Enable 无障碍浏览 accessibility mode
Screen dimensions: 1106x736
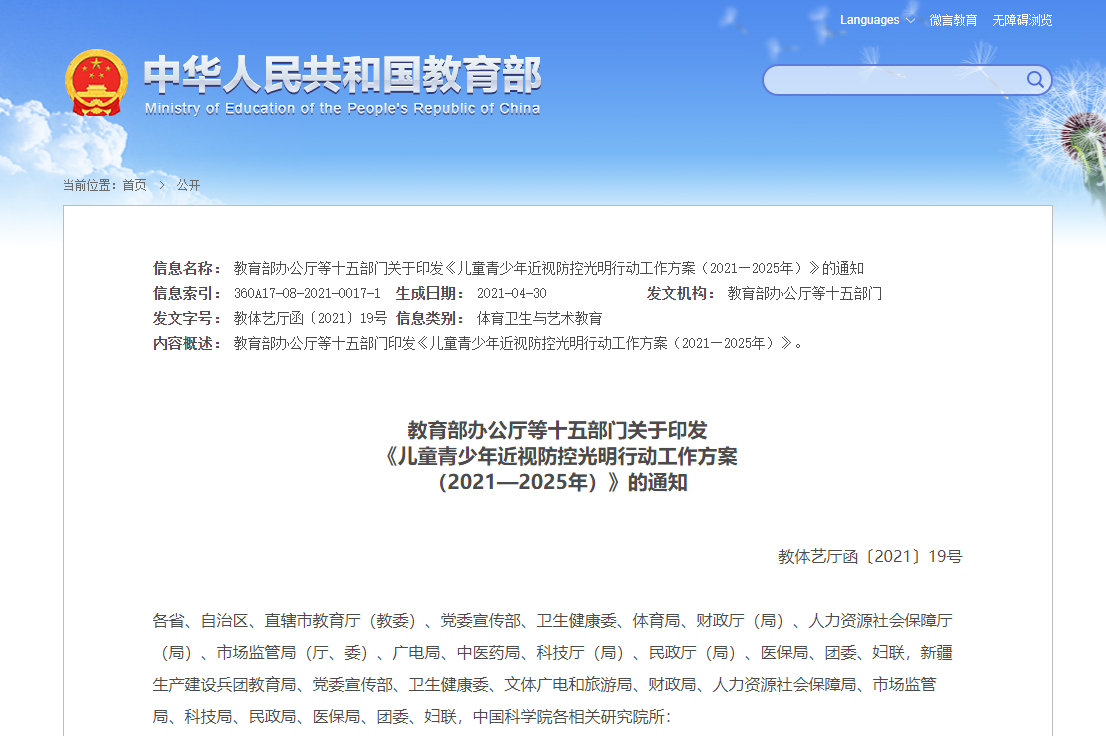coord(1022,20)
